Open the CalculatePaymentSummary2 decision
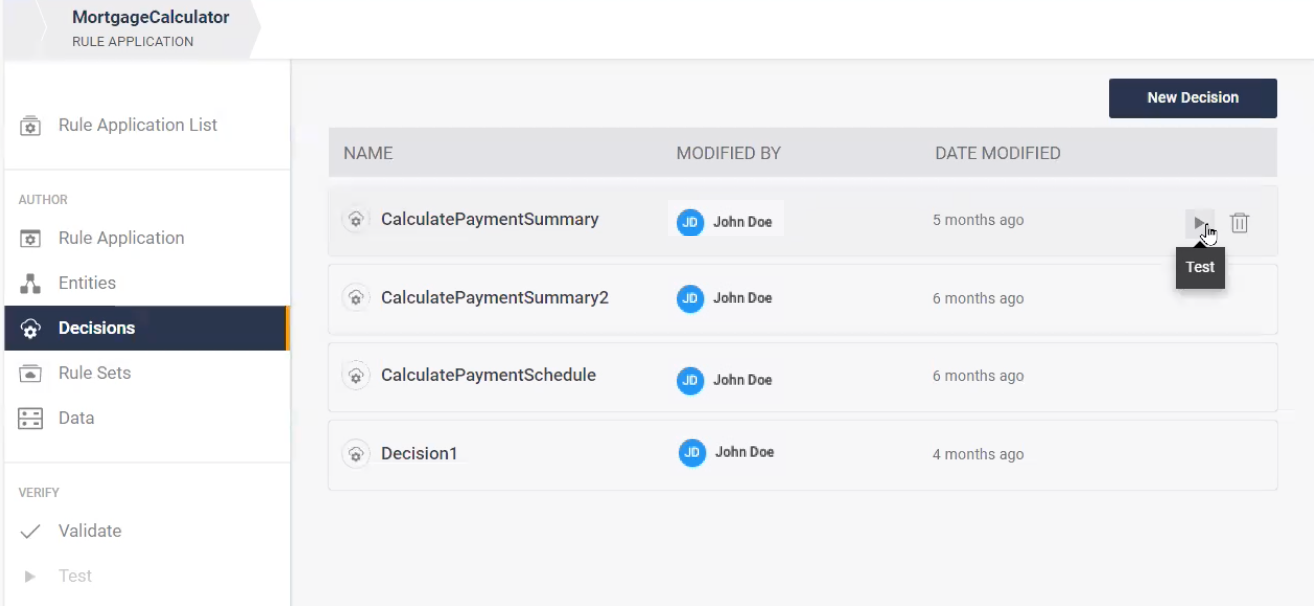 coord(494,297)
